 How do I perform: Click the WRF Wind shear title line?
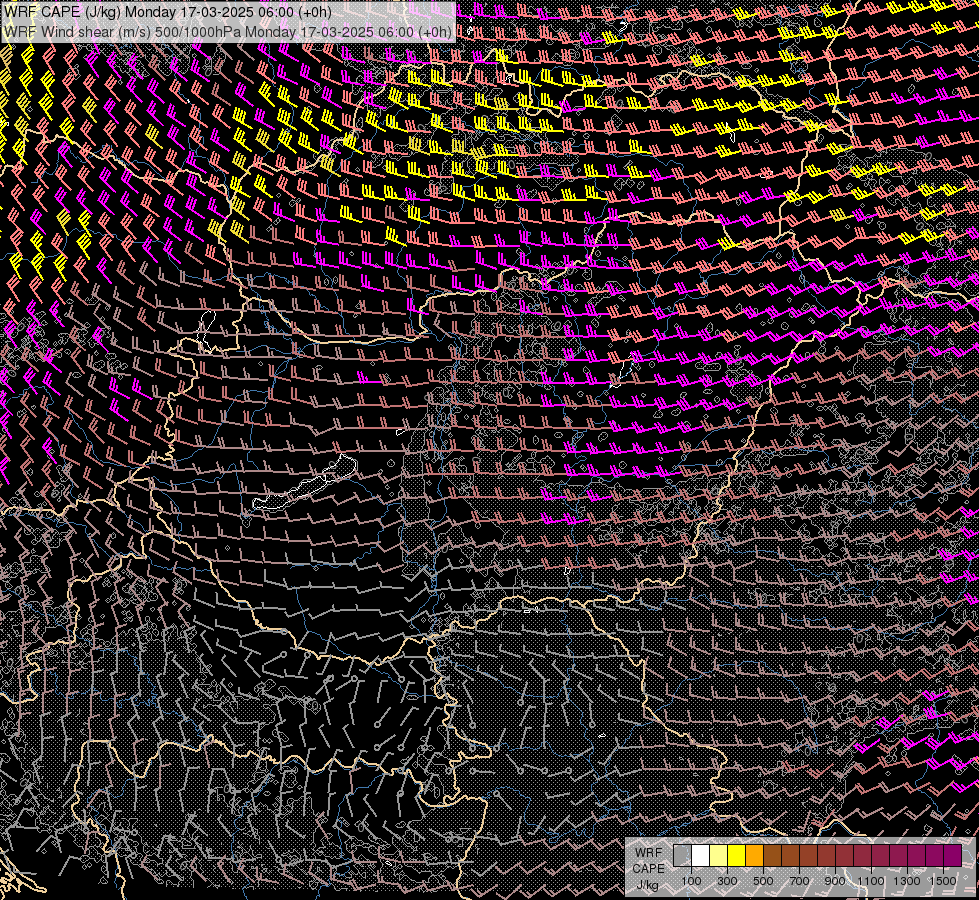point(228,32)
